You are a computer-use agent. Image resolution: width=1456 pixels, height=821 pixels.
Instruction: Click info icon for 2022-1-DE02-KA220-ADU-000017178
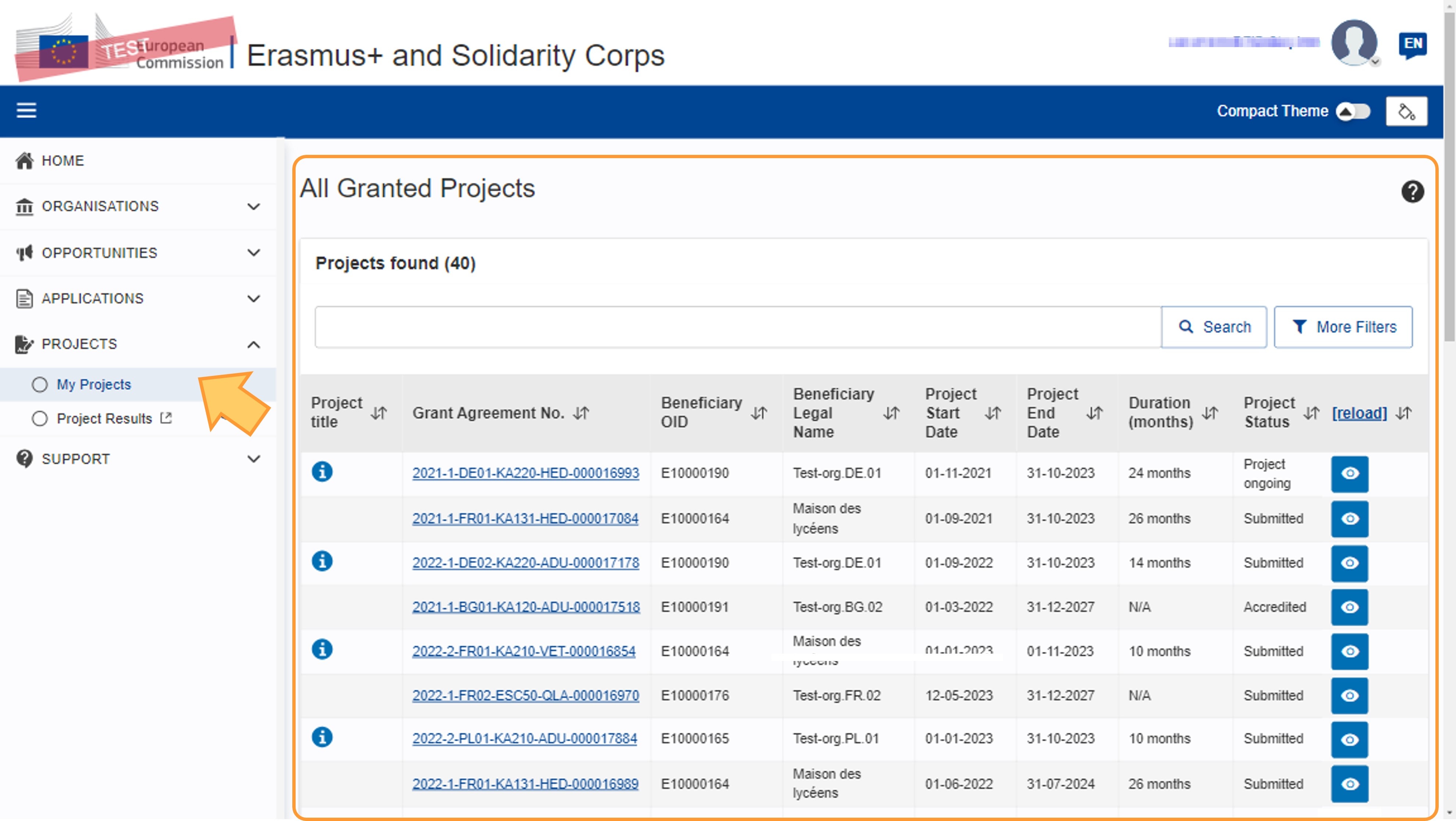point(322,561)
